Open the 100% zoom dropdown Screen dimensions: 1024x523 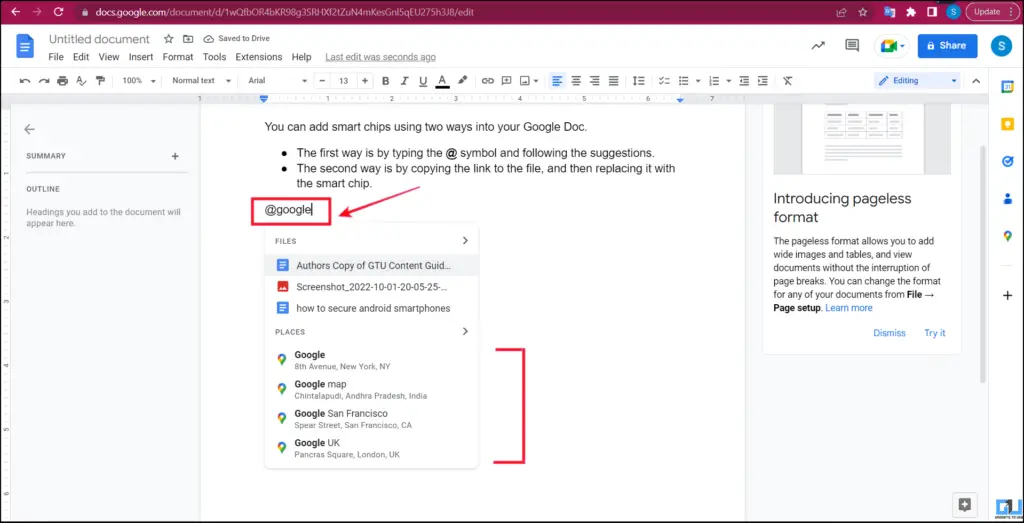[x=139, y=81]
